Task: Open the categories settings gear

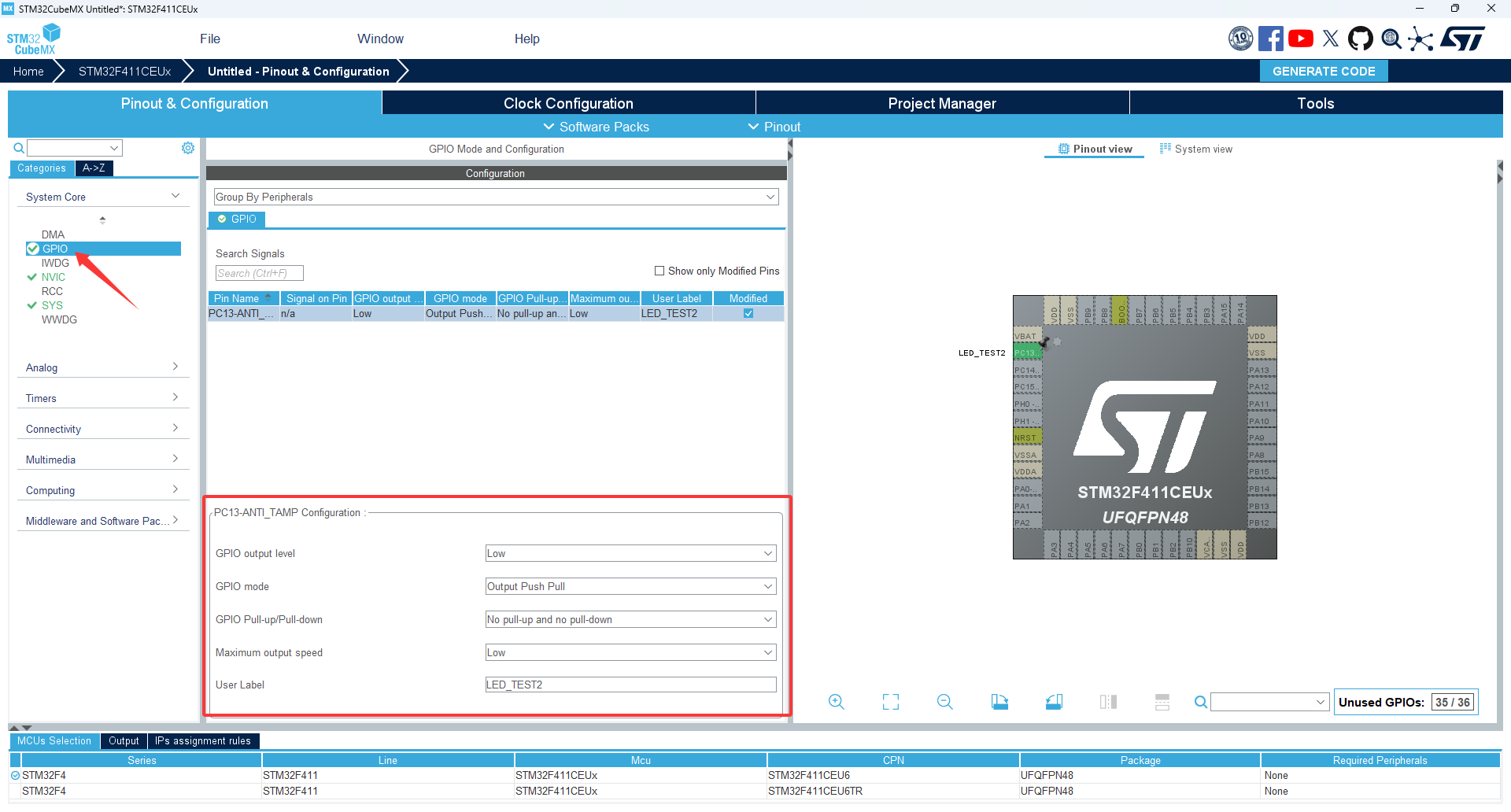Action: pyautogui.click(x=188, y=148)
